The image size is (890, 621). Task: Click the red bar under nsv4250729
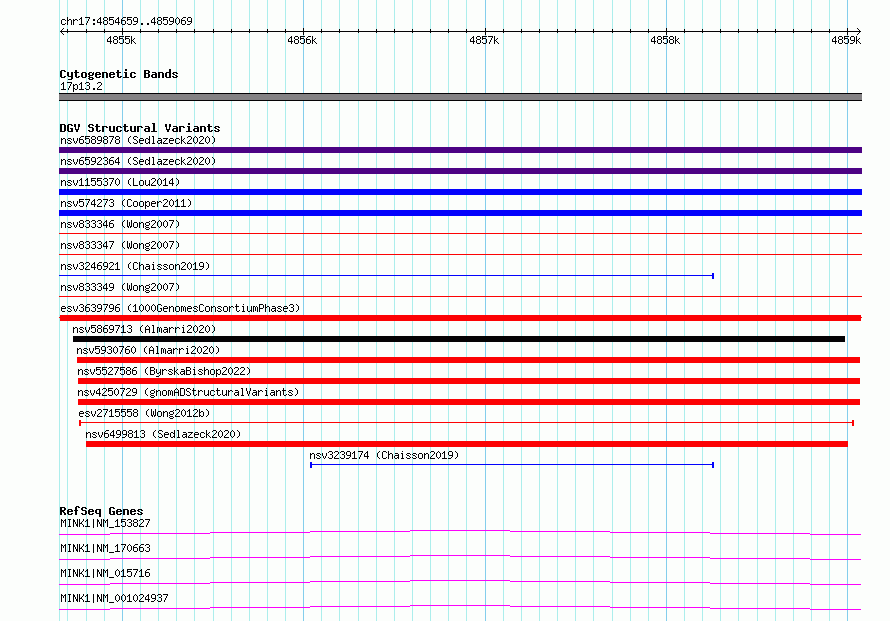[469, 402]
